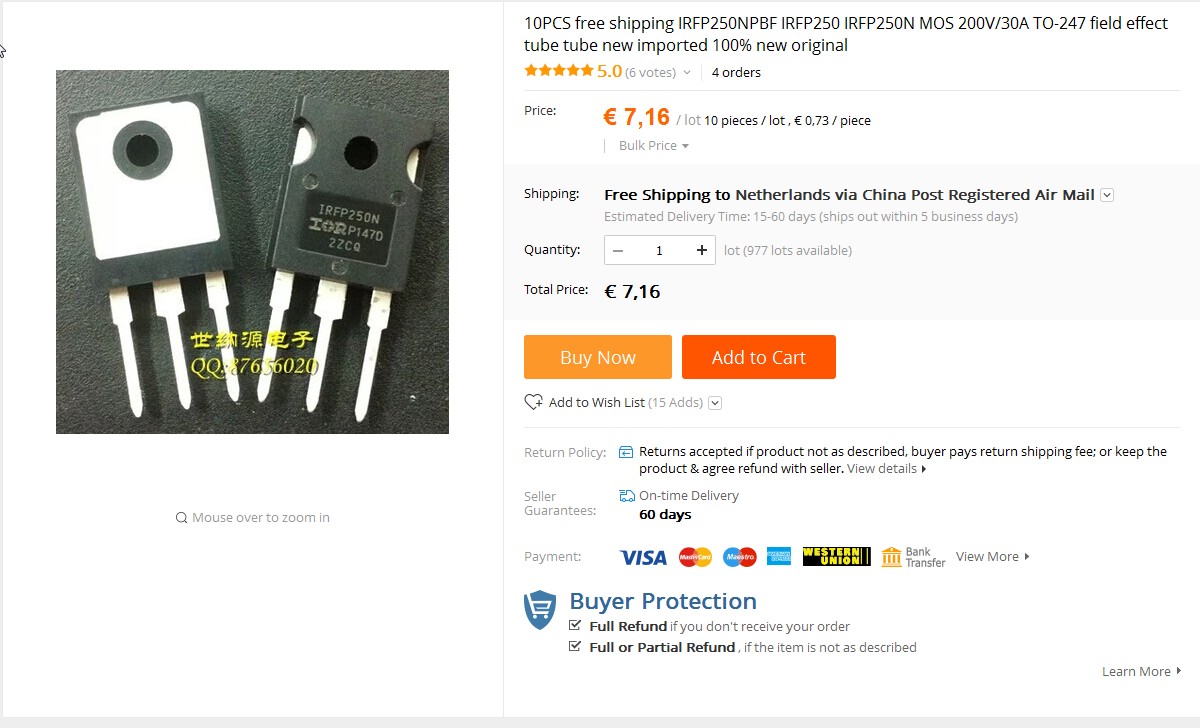Open the Wish List dropdown arrow
The height and width of the screenshot is (728, 1200).
pyautogui.click(x=715, y=403)
